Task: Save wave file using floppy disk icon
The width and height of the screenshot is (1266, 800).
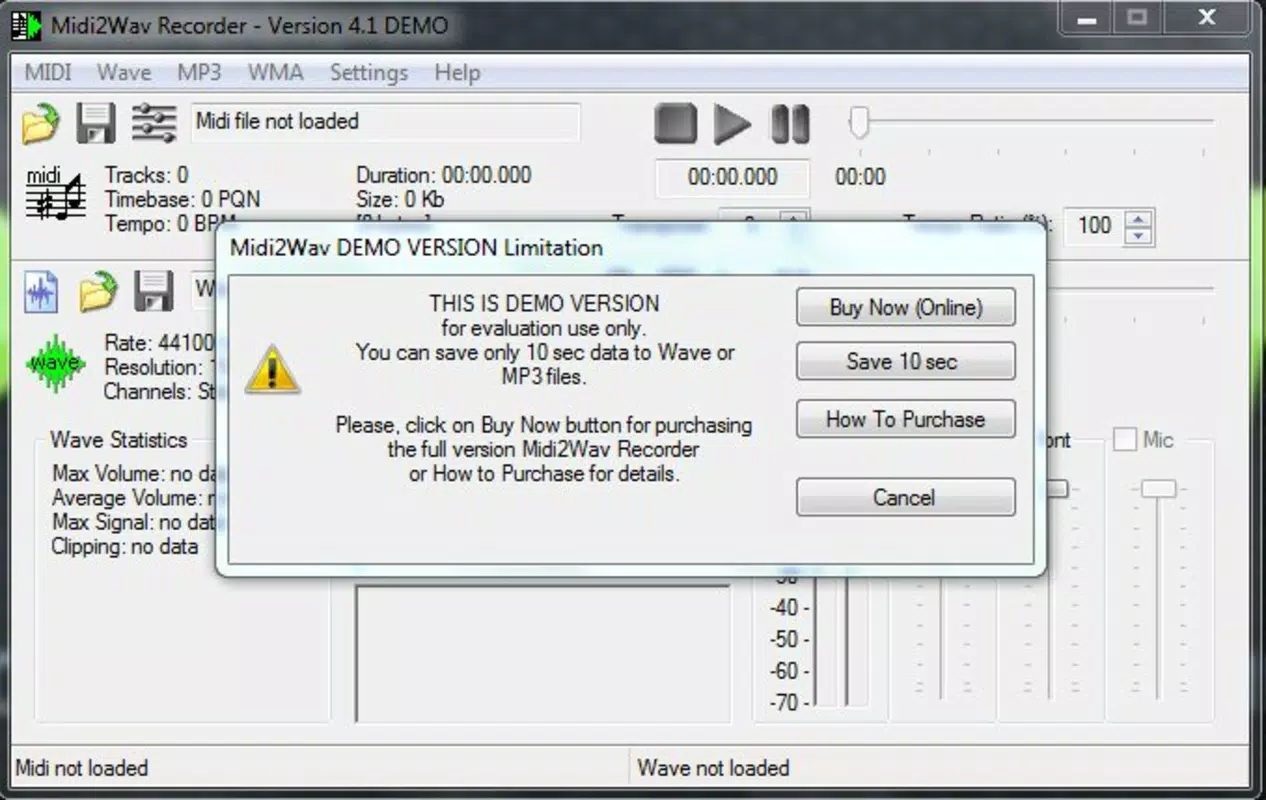Action: tap(154, 292)
